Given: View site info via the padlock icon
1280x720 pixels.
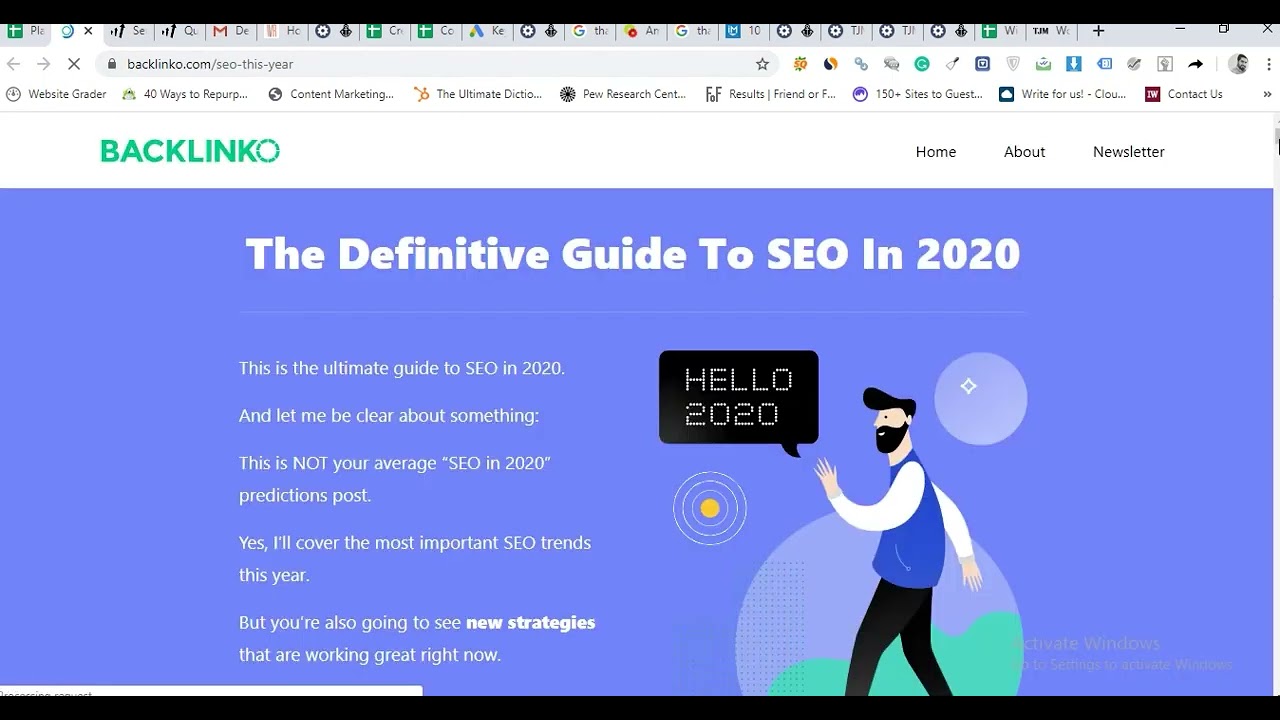Looking at the screenshot, I should pos(112,64).
